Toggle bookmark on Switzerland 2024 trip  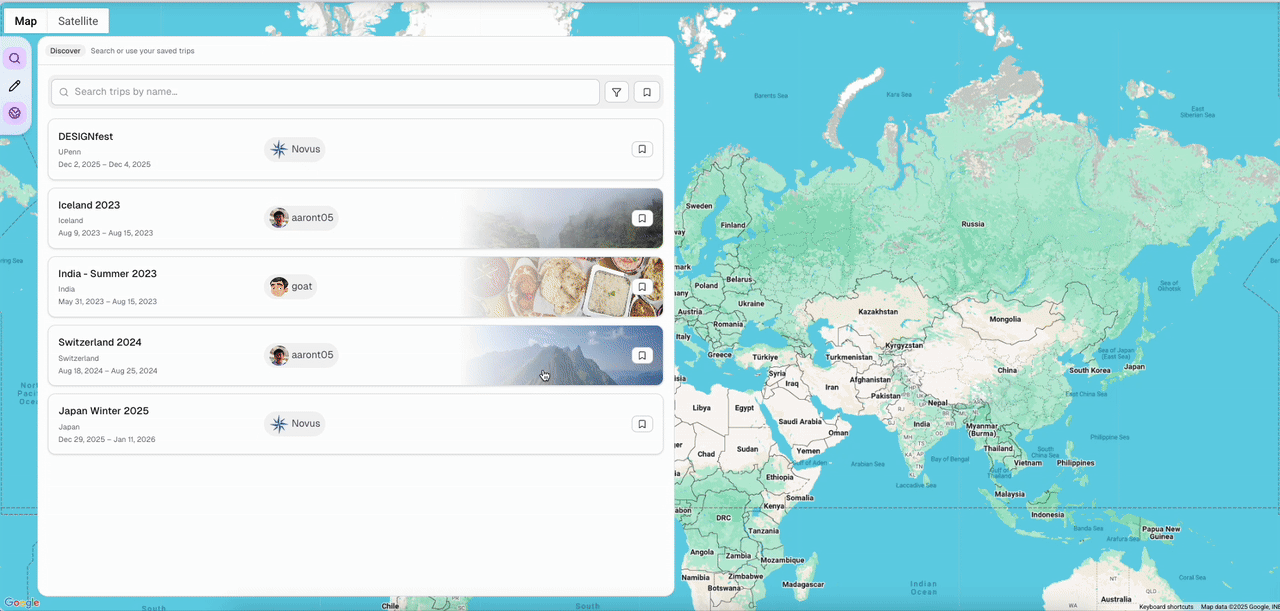642,355
